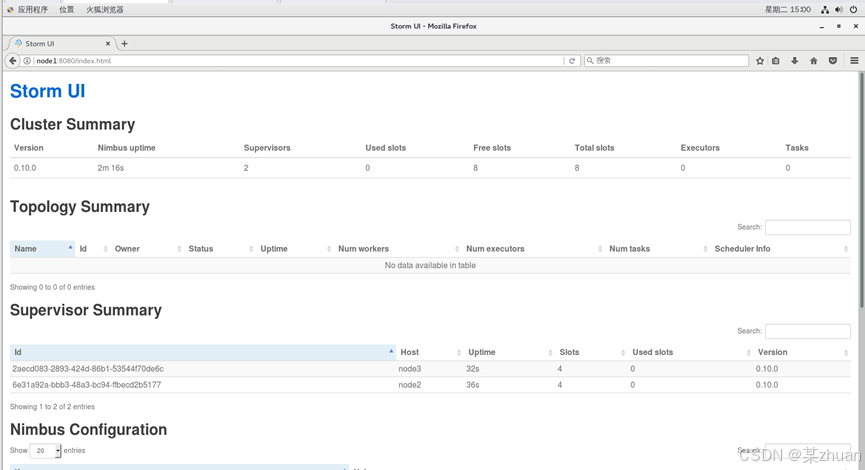
Task: Open a new tab with plus button
Action: pyautogui.click(x=124, y=44)
